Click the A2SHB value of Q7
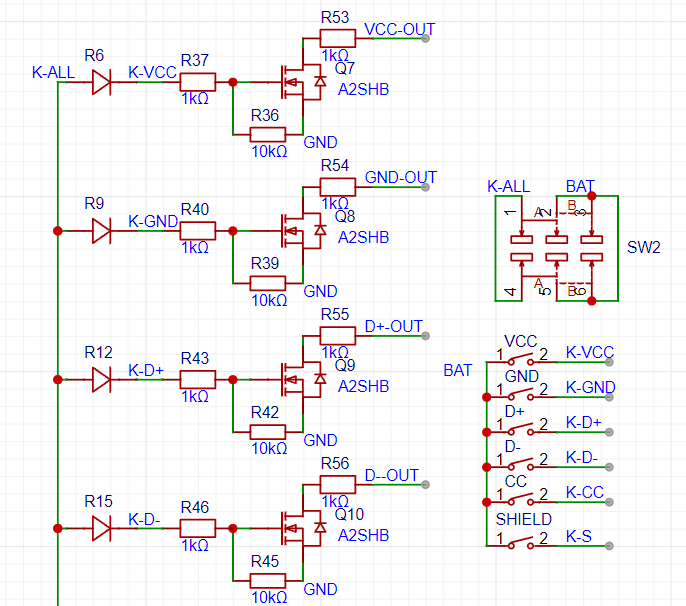686x606 pixels. tap(364, 89)
